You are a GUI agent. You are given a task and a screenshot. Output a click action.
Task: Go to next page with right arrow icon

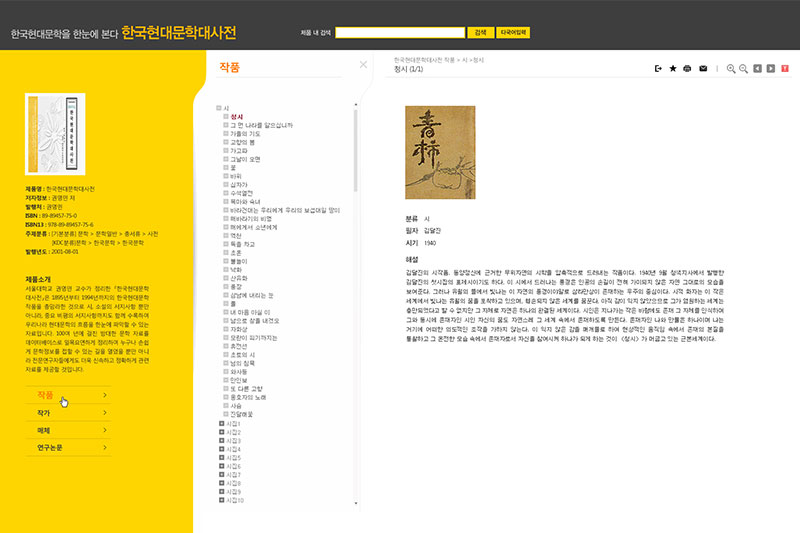click(771, 68)
